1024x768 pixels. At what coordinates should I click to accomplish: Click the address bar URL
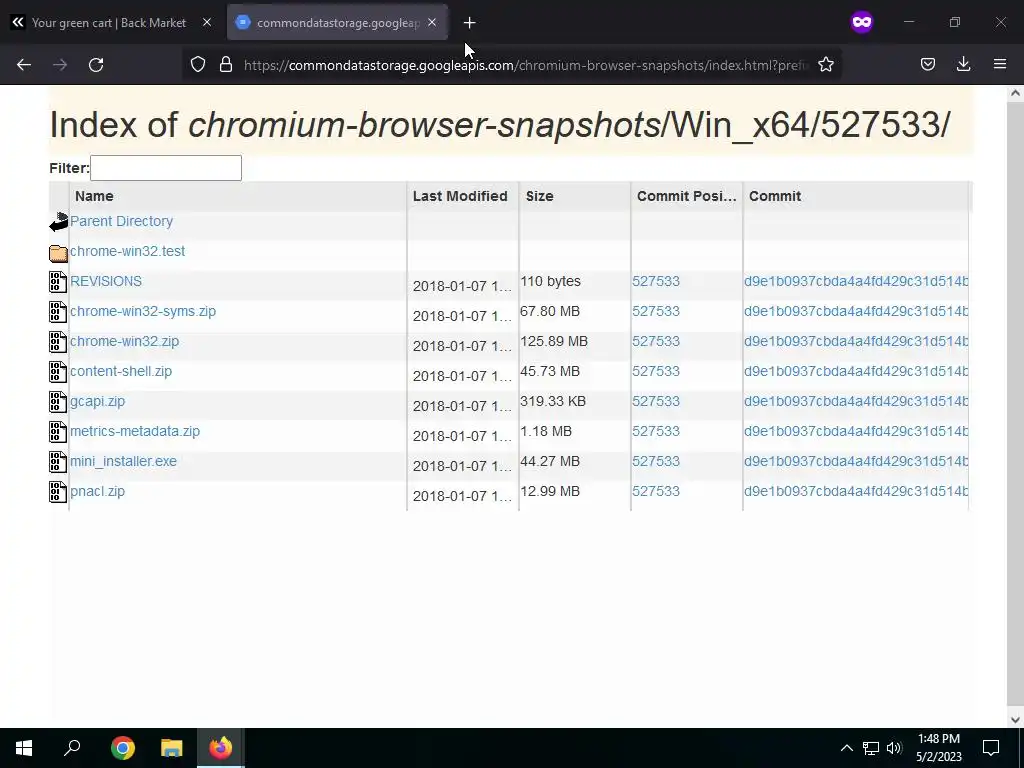(526, 65)
